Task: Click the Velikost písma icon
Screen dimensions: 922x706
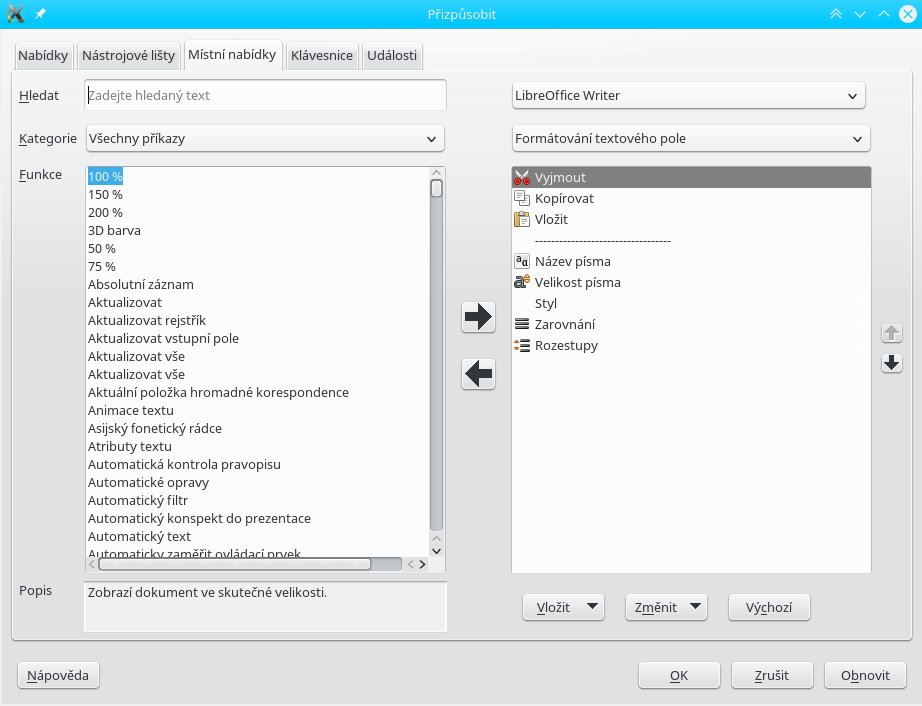Action: coord(522,282)
